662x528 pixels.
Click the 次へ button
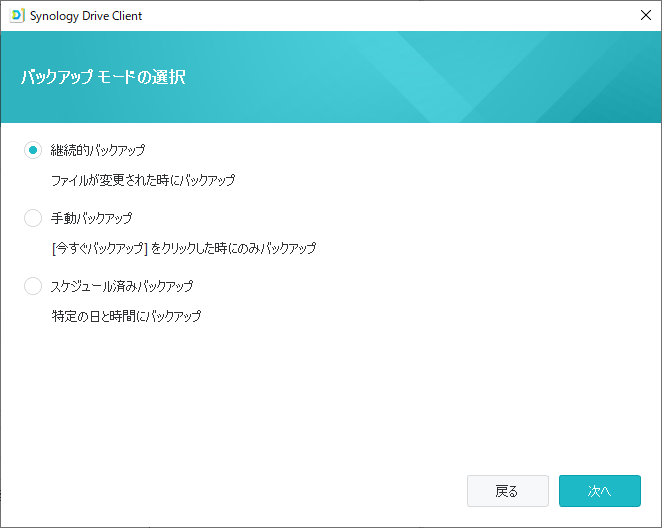coord(600,491)
